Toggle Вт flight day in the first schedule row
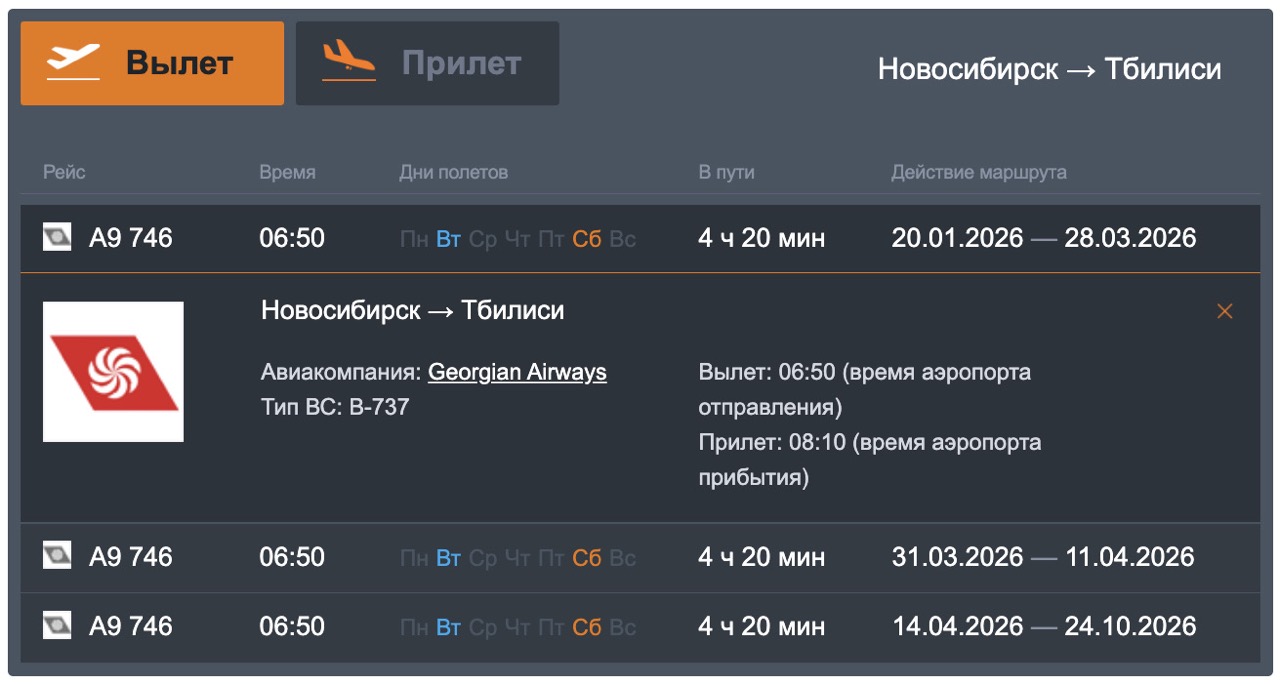Screen dimensions: 1280x684 [x=449, y=238]
